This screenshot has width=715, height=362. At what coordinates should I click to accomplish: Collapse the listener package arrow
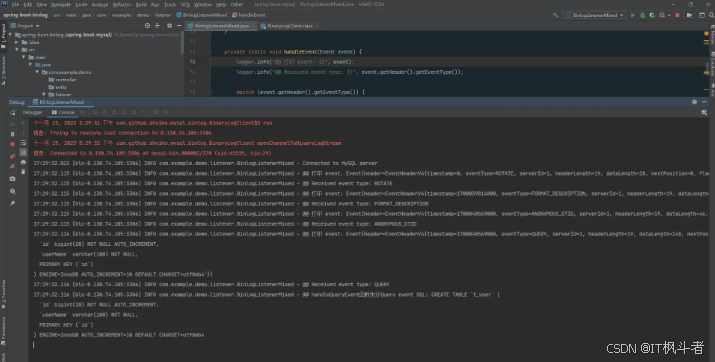[44, 94]
